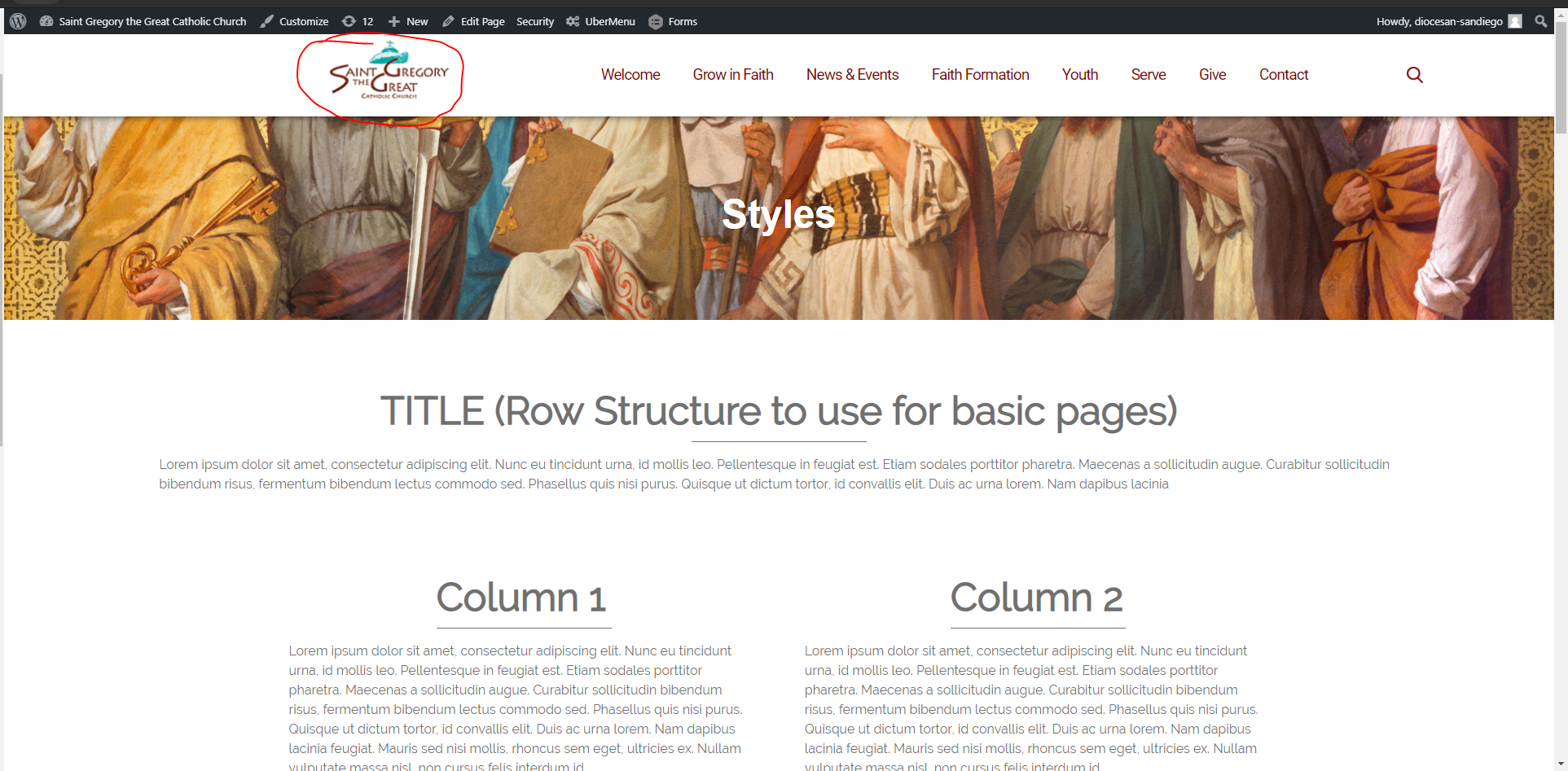This screenshot has width=1568, height=771.
Task: Click Security in the admin bar
Action: coord(534,21)
